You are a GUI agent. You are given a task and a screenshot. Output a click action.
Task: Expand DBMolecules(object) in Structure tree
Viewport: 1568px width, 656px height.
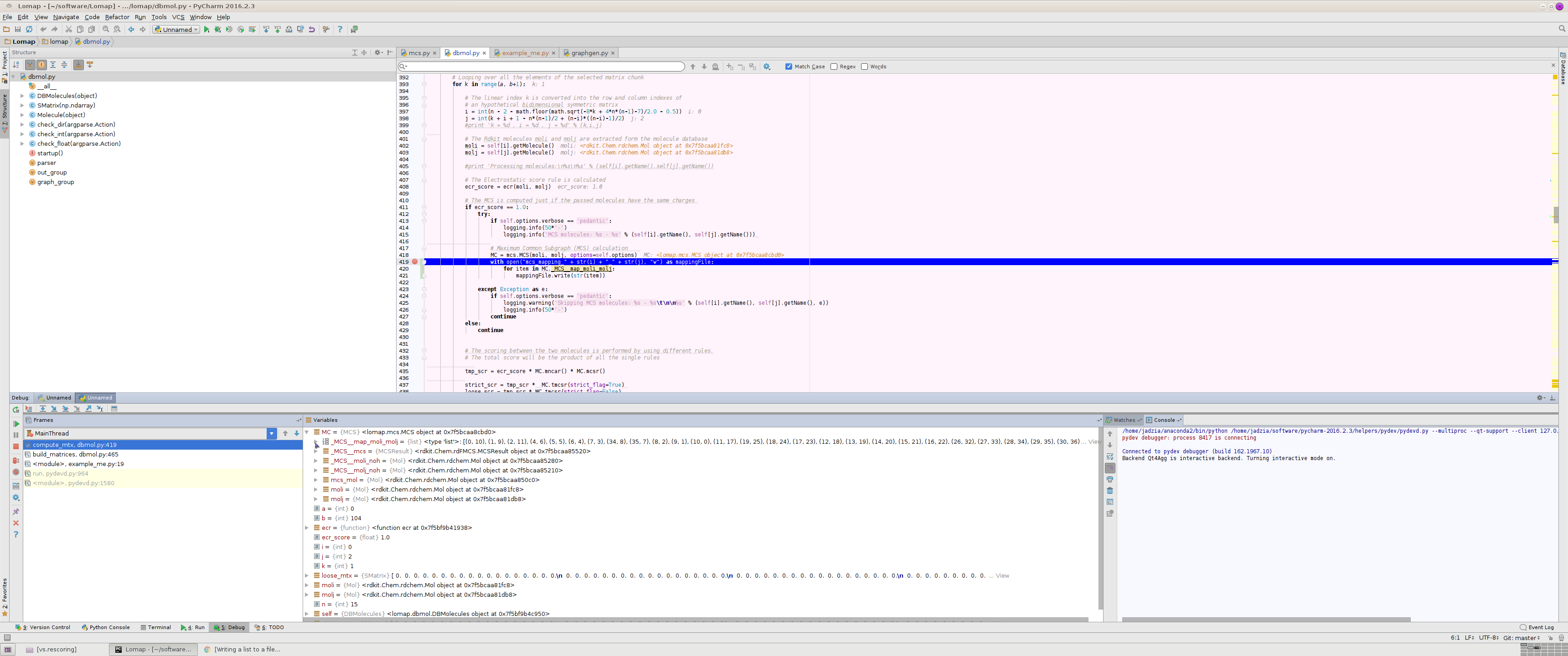[22, 96]
